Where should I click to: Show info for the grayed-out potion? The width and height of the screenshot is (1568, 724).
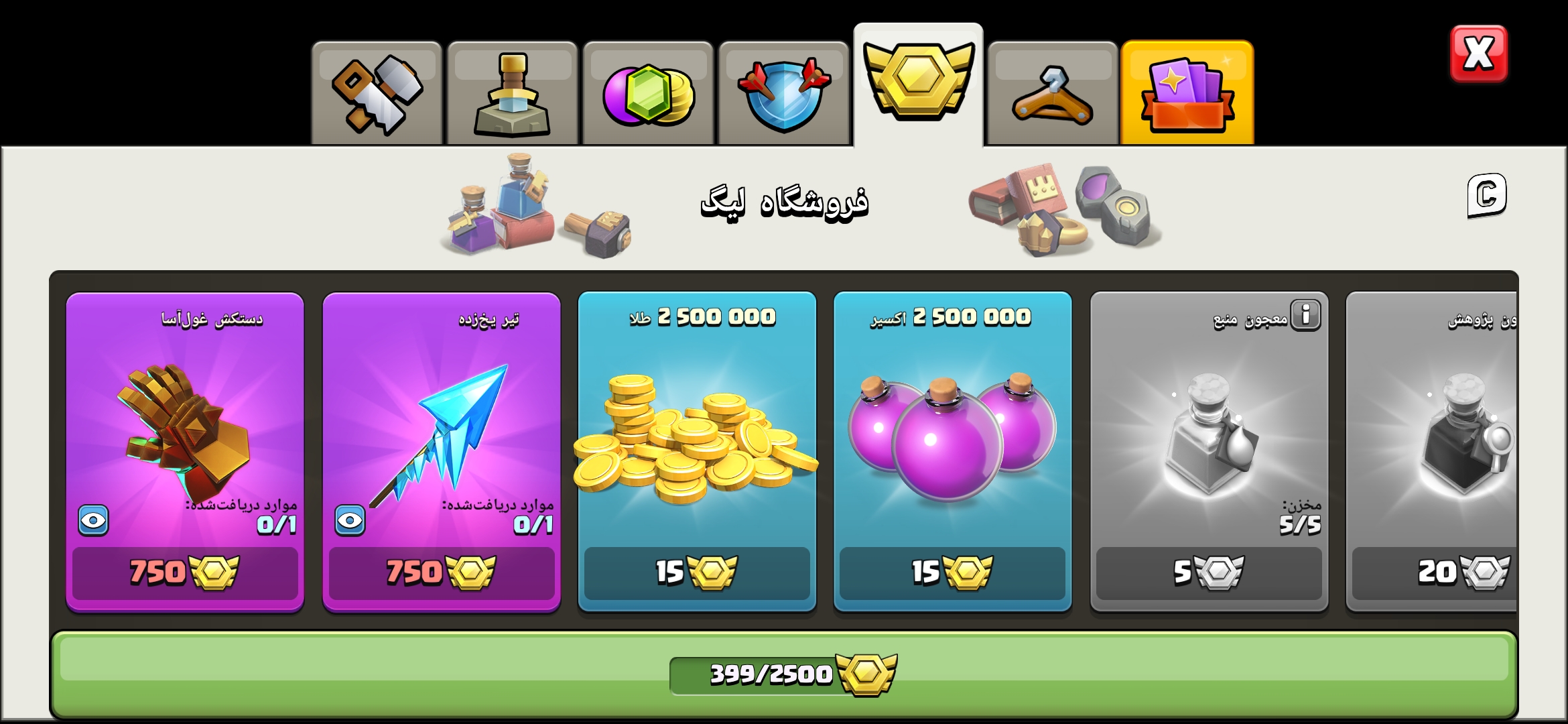click(x=1305, y=315)
